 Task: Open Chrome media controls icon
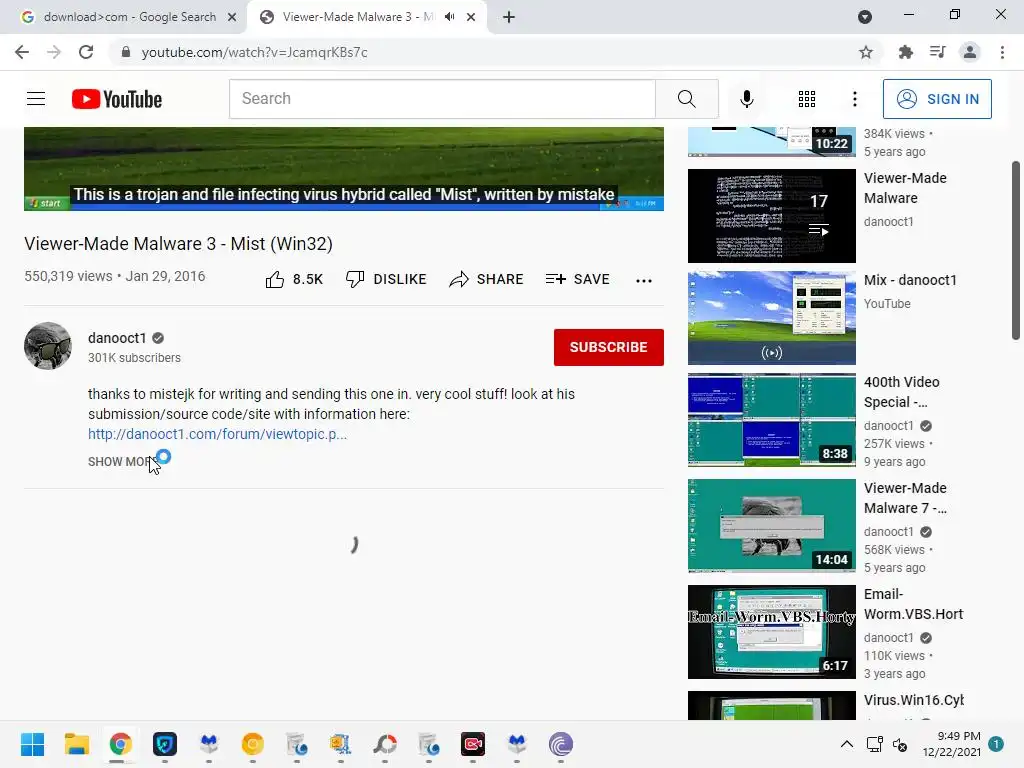pos(937,52)
